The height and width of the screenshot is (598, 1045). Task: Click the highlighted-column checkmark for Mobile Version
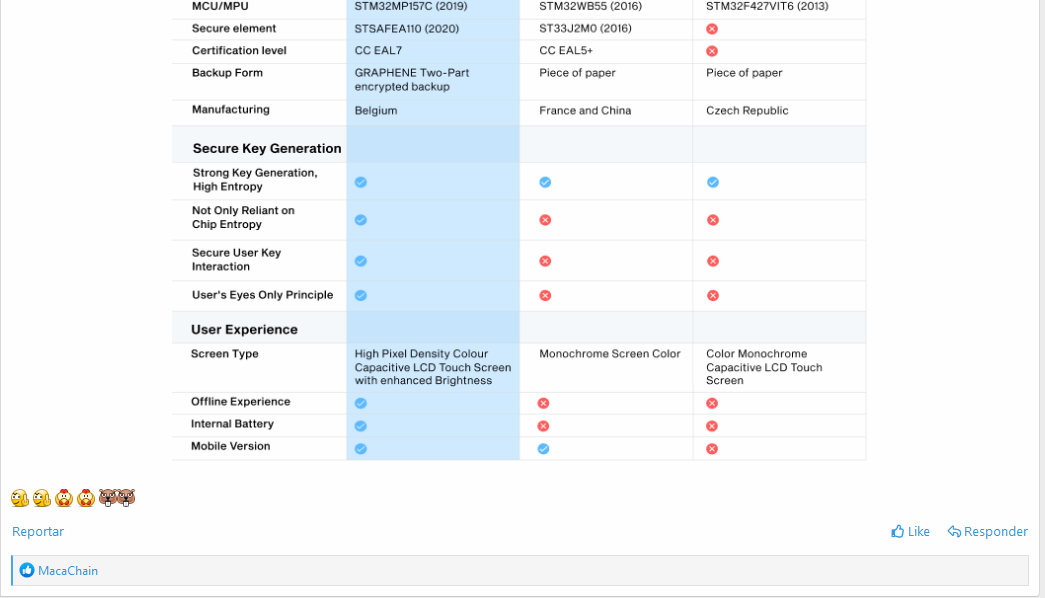click(361, 449)
